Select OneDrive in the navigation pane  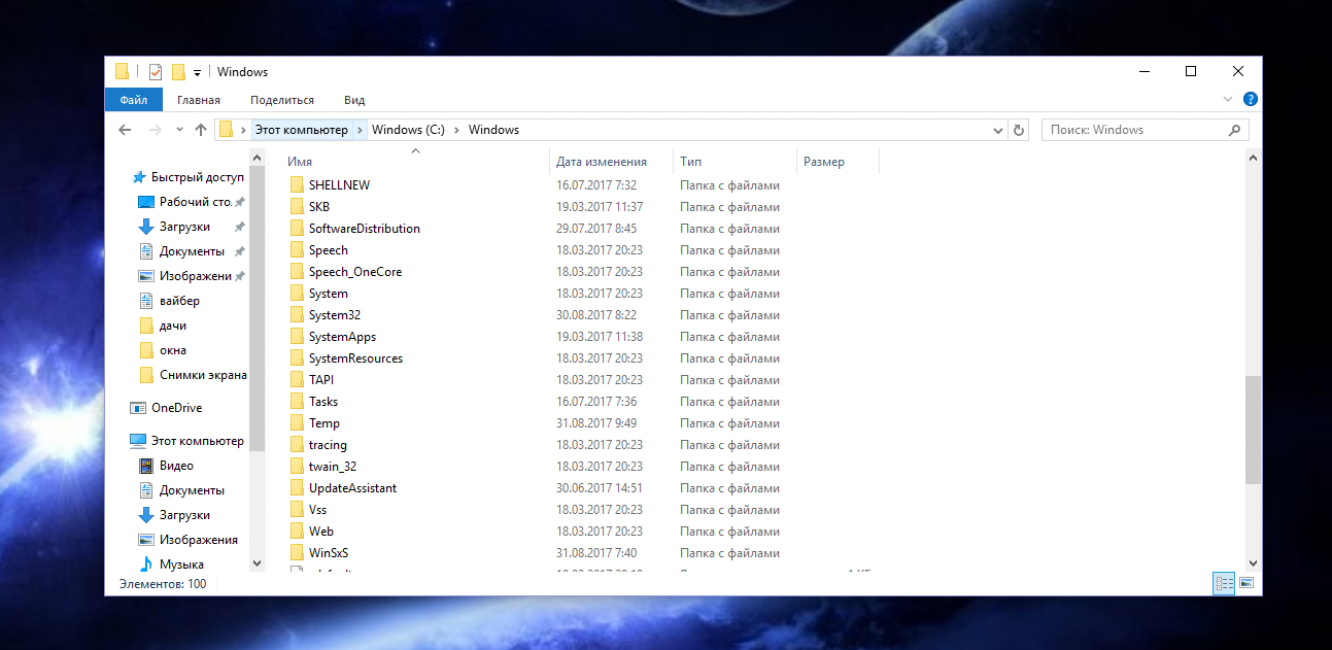click(x=176, y=408)
